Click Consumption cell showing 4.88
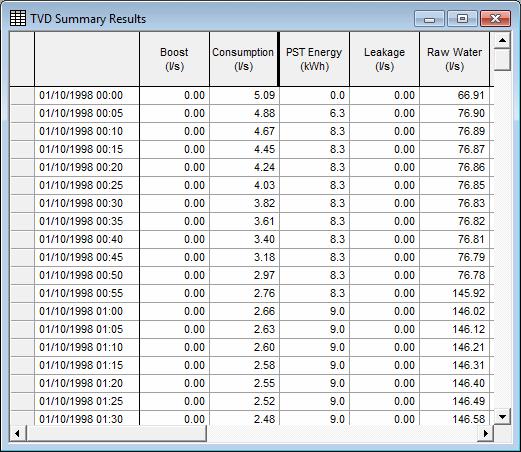Viewport: 521px width, 452px height. [x=244, y=113]
